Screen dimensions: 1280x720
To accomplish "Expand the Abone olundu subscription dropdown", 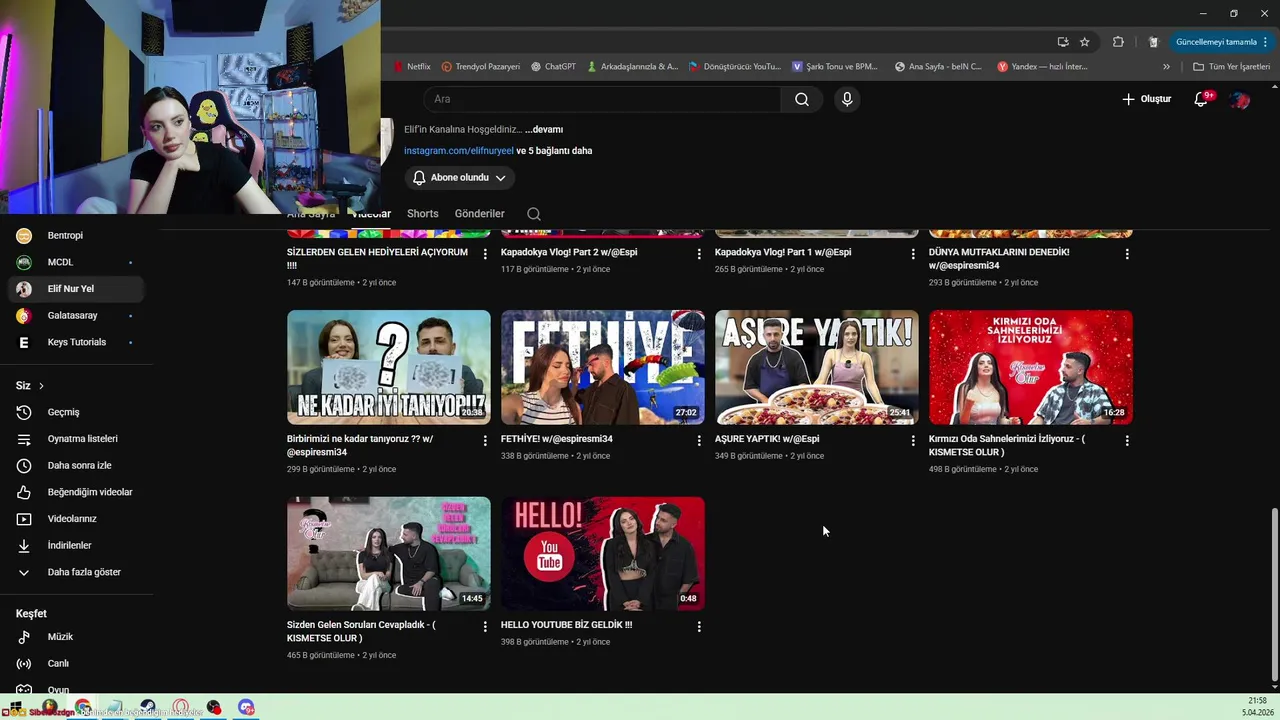I will 460,178.
